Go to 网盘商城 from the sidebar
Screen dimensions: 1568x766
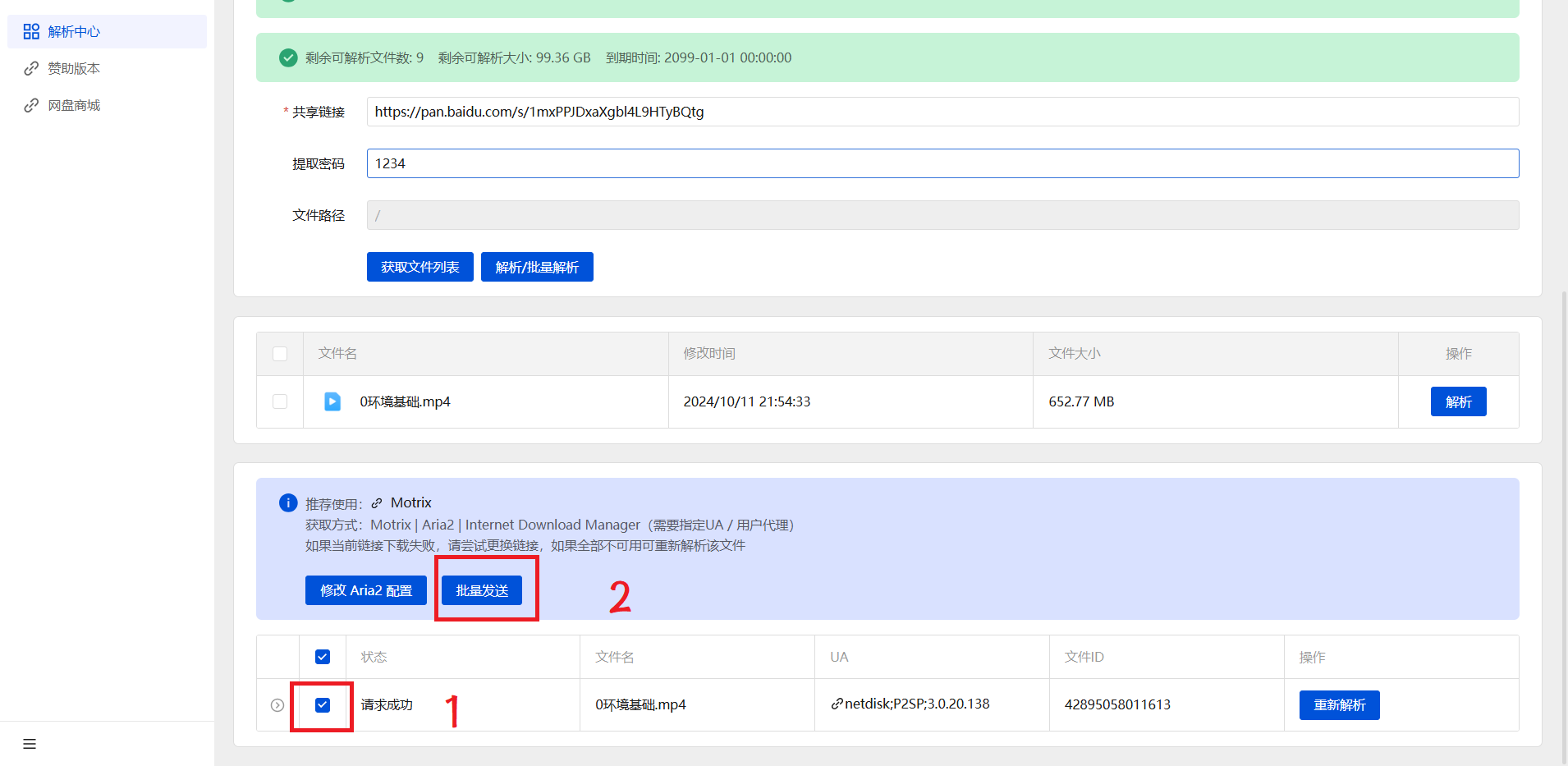click(74, 105)
